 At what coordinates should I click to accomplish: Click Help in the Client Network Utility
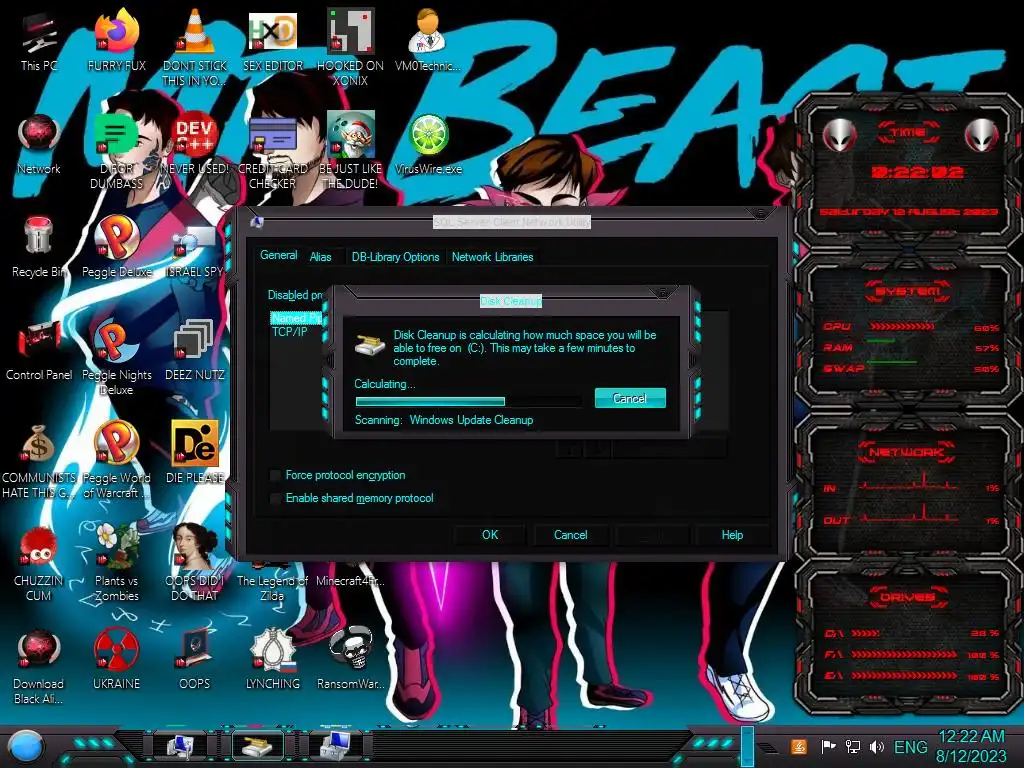click(x=732, y=535)
